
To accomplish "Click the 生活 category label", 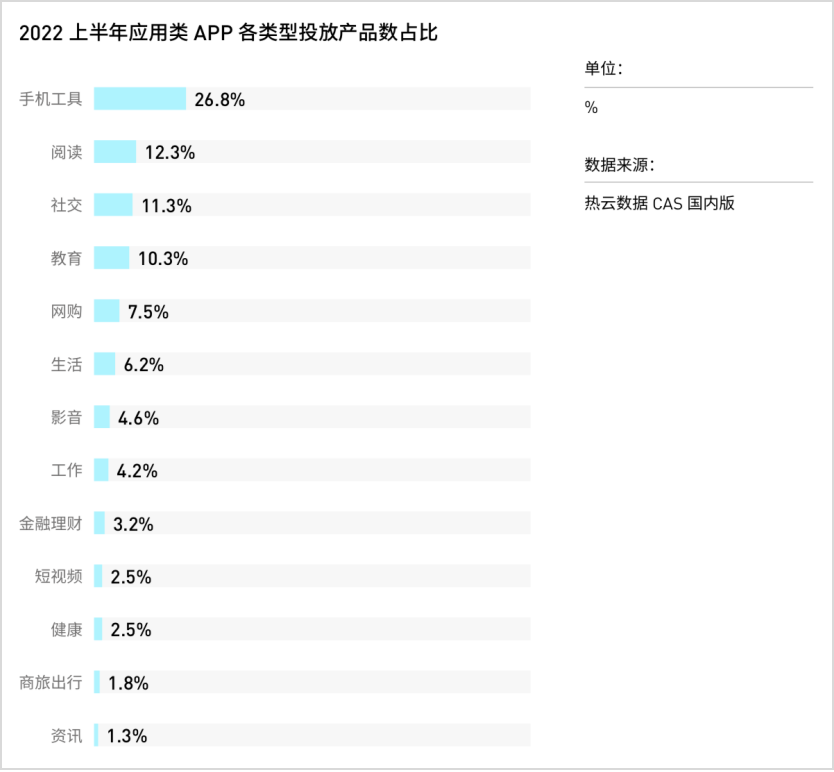I will pyautogui.click(x=67, y=364).
